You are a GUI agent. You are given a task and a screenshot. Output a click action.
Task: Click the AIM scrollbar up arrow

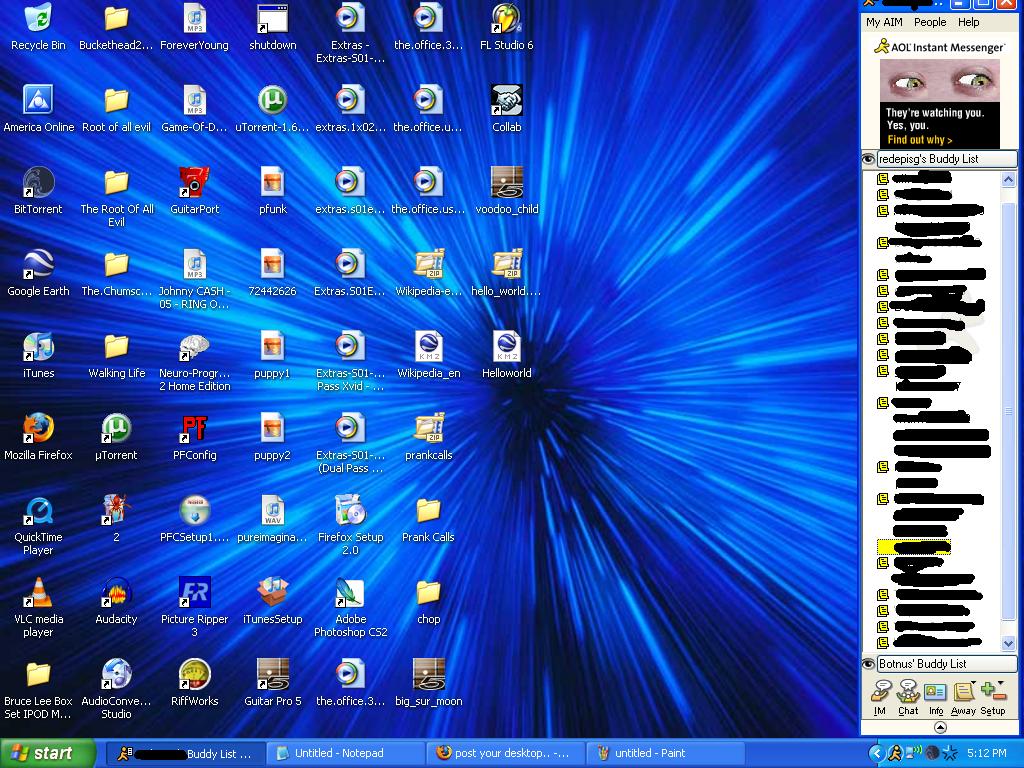pos(1008,179)
